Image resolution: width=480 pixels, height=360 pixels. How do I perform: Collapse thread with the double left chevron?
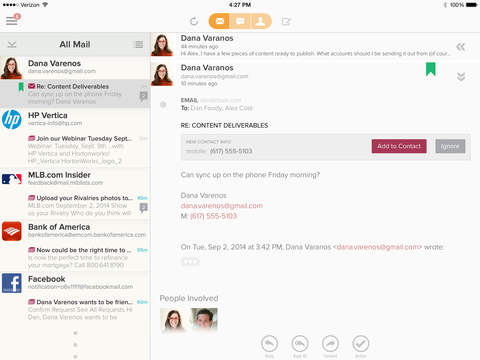461,47
